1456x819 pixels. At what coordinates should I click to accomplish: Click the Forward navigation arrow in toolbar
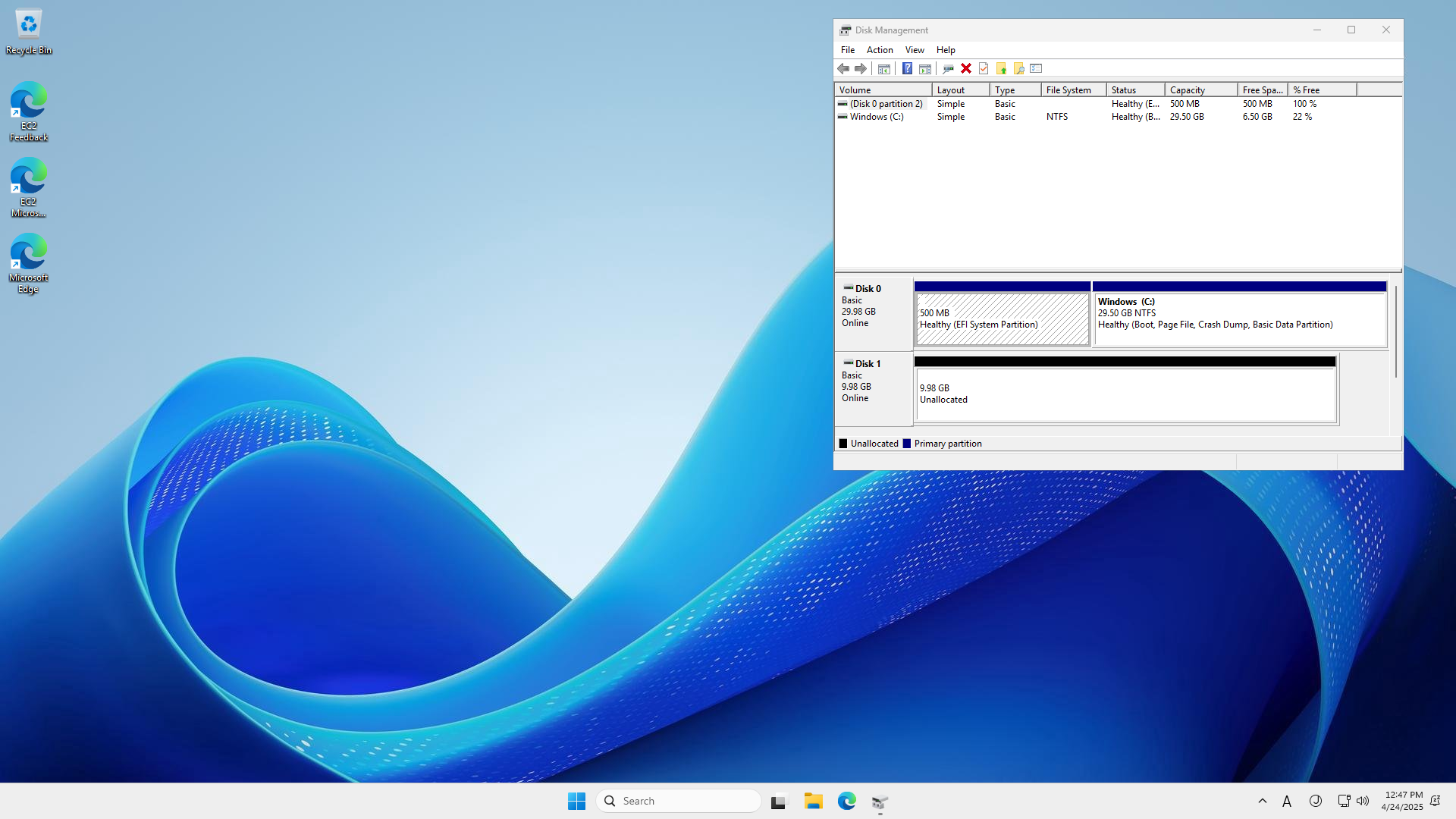[x=861, y=68]
